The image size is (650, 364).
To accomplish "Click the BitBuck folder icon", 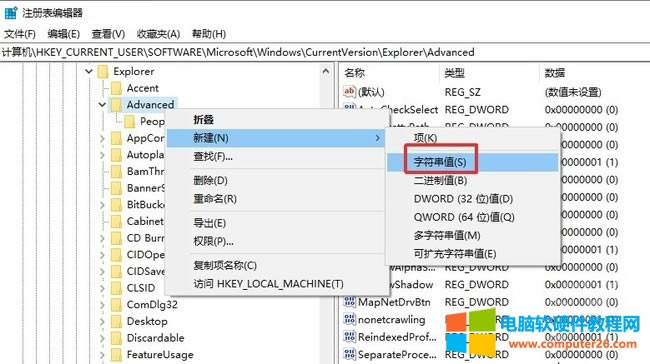I will pos(116,204).
